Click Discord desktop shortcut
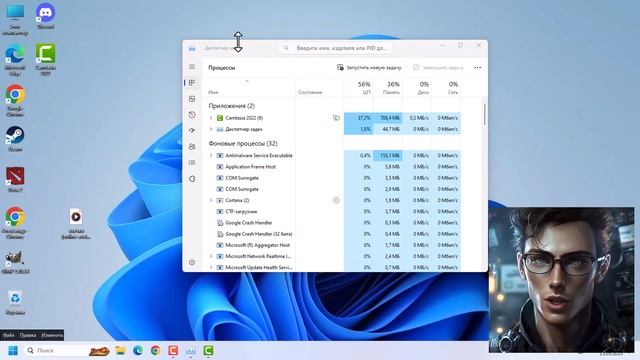 point(45,16)
